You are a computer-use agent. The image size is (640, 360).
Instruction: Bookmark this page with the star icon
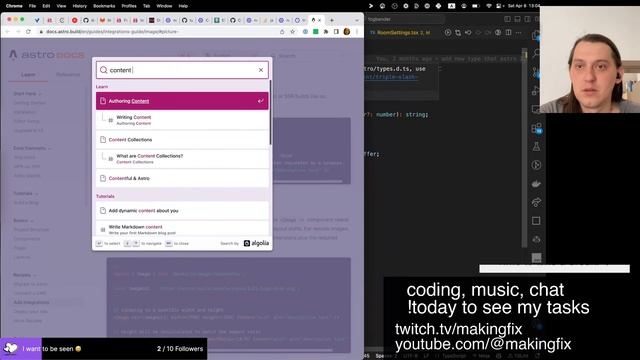[x=293, y=31]
